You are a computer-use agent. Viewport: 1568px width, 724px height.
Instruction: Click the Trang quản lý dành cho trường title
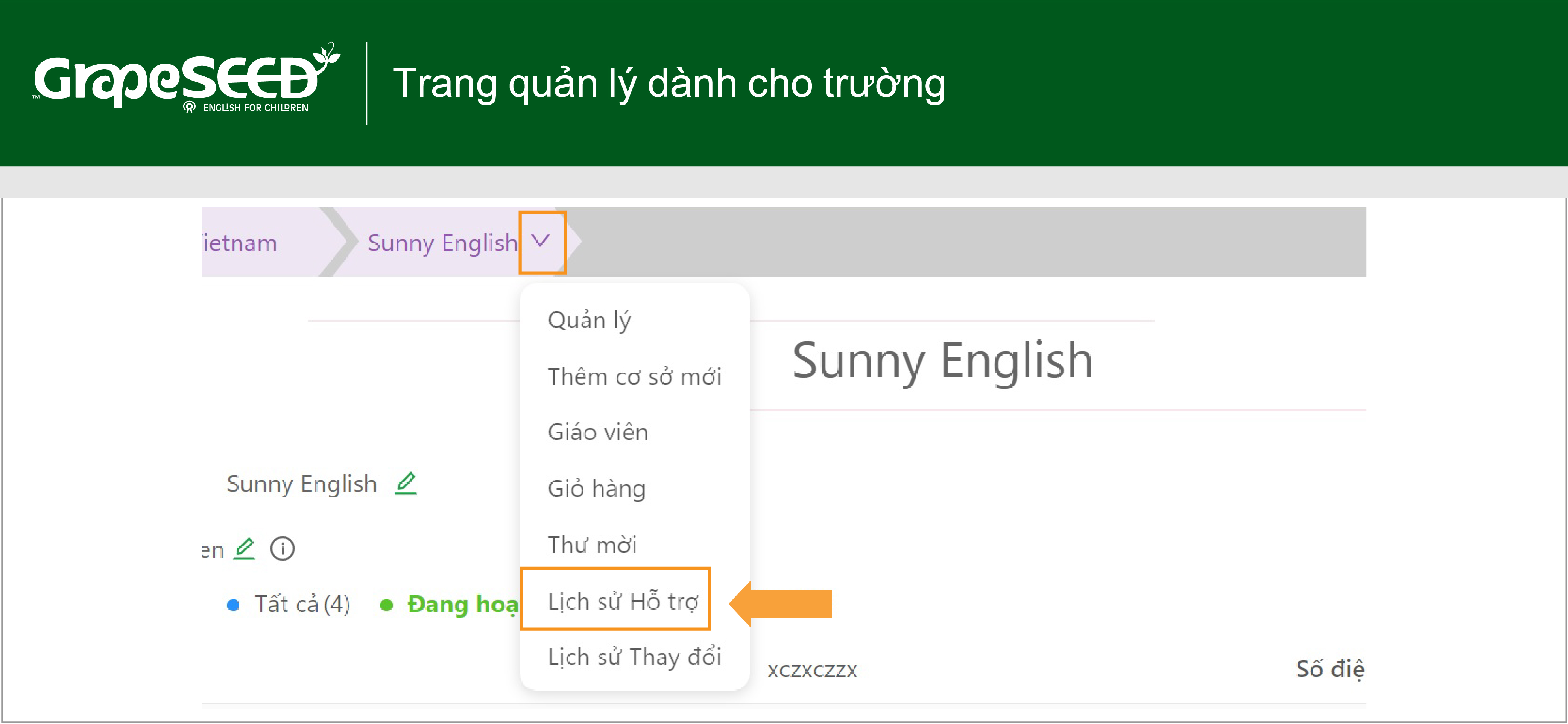click(x=669, y=84)
